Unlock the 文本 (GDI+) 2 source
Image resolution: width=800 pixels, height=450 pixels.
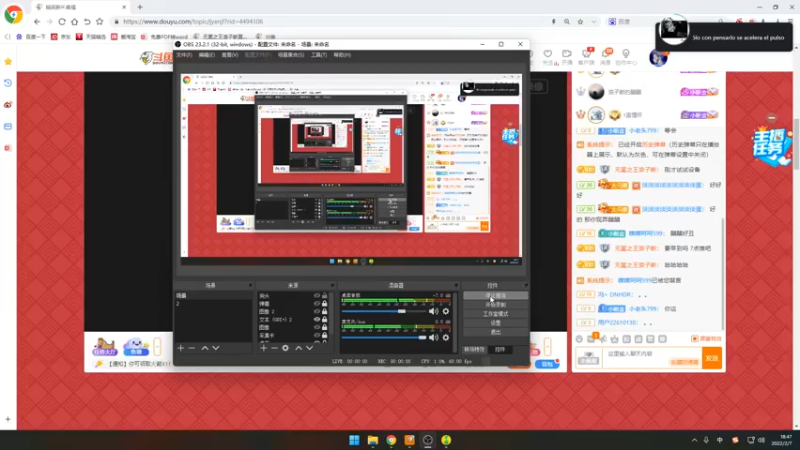point(324,319)
